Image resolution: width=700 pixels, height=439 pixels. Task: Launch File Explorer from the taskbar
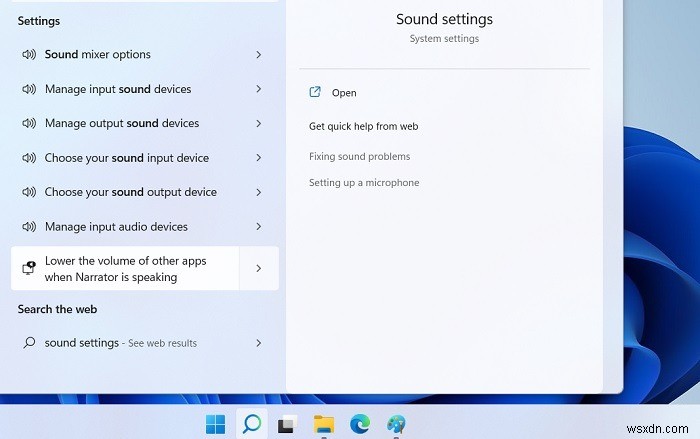click(324, 424)
